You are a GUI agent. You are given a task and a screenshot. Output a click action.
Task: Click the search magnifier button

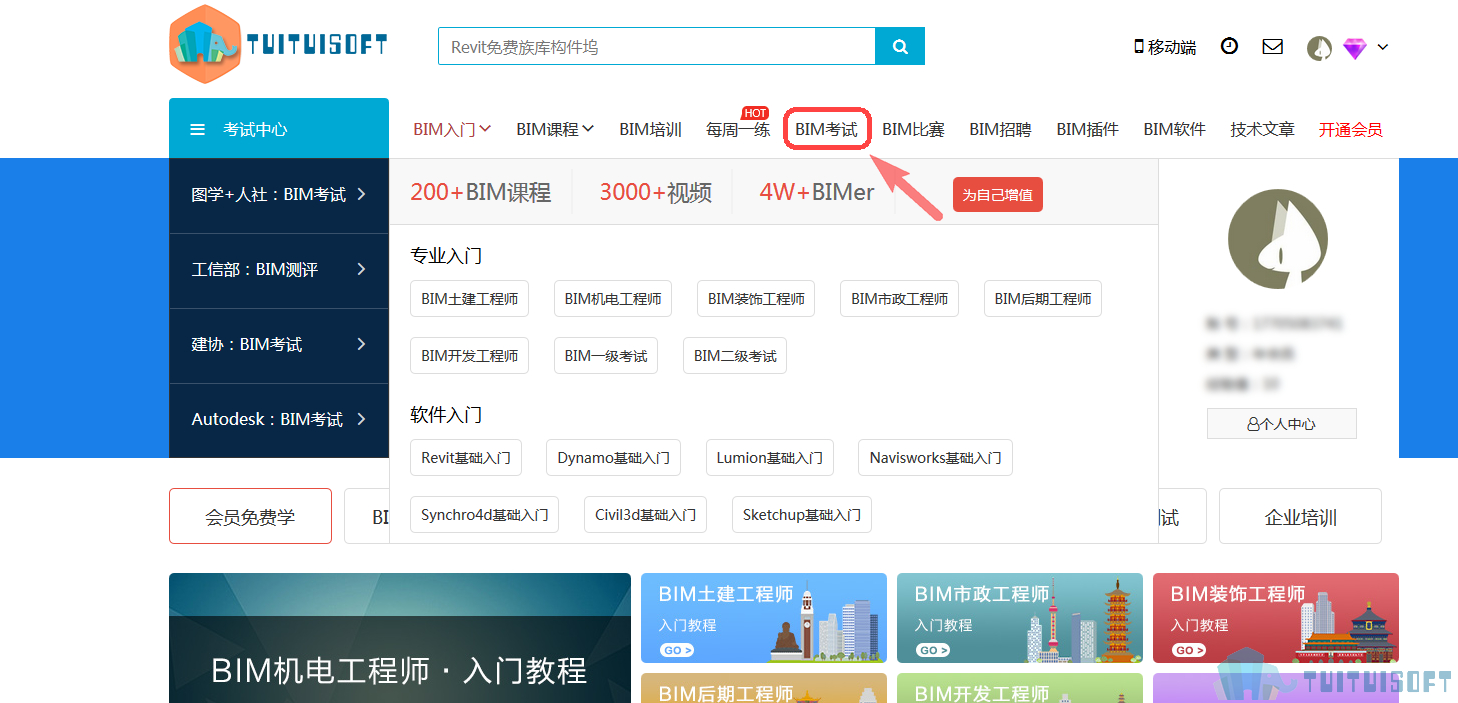click(900, 46)
